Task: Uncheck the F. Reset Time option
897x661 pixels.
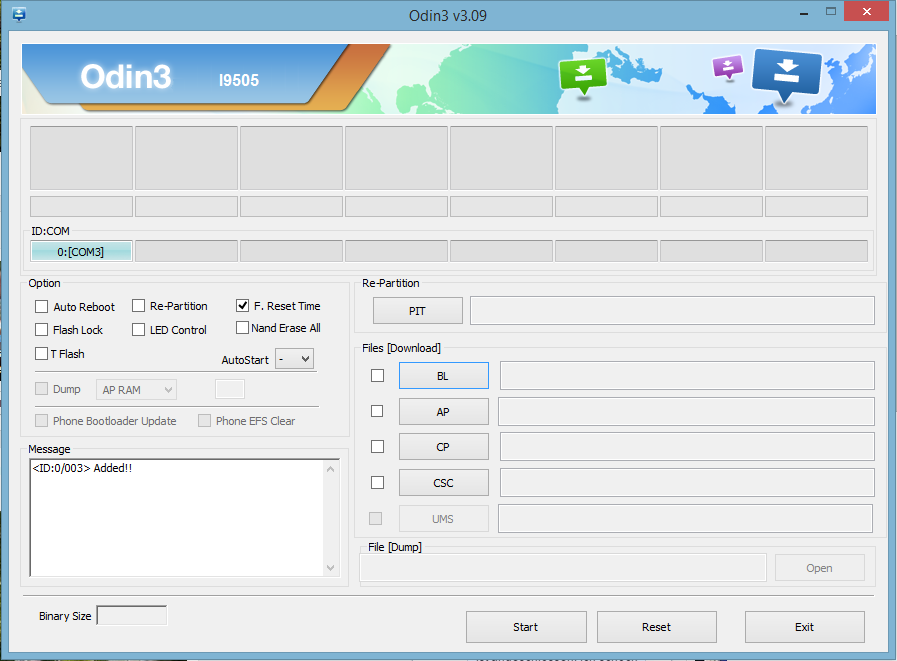Action: click(x=243, y=306)
